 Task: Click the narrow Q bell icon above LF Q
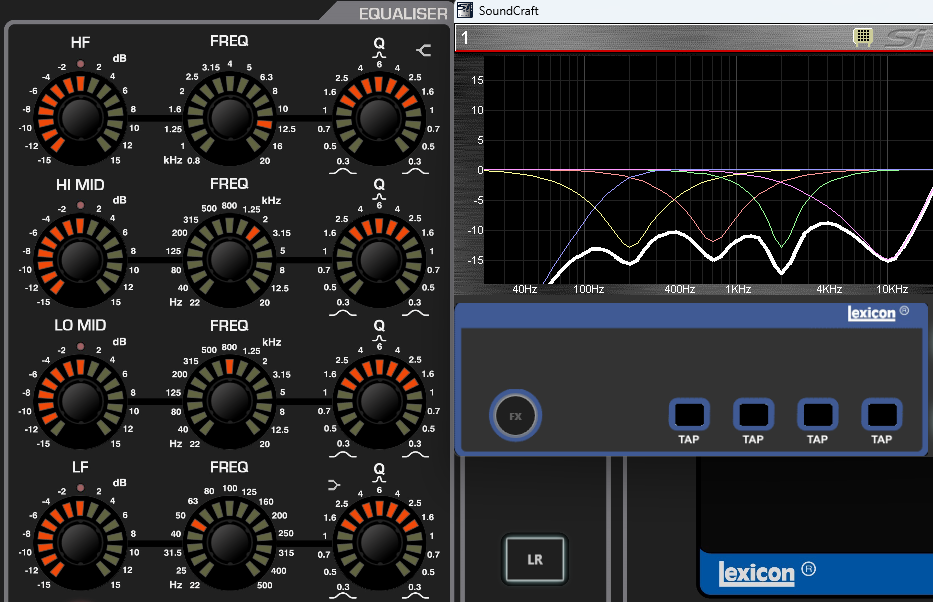coord(379,479)
